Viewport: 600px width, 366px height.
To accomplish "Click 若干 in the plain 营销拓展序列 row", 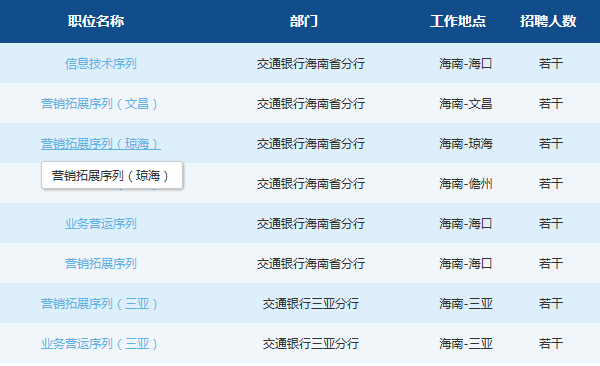I will 551,264.
